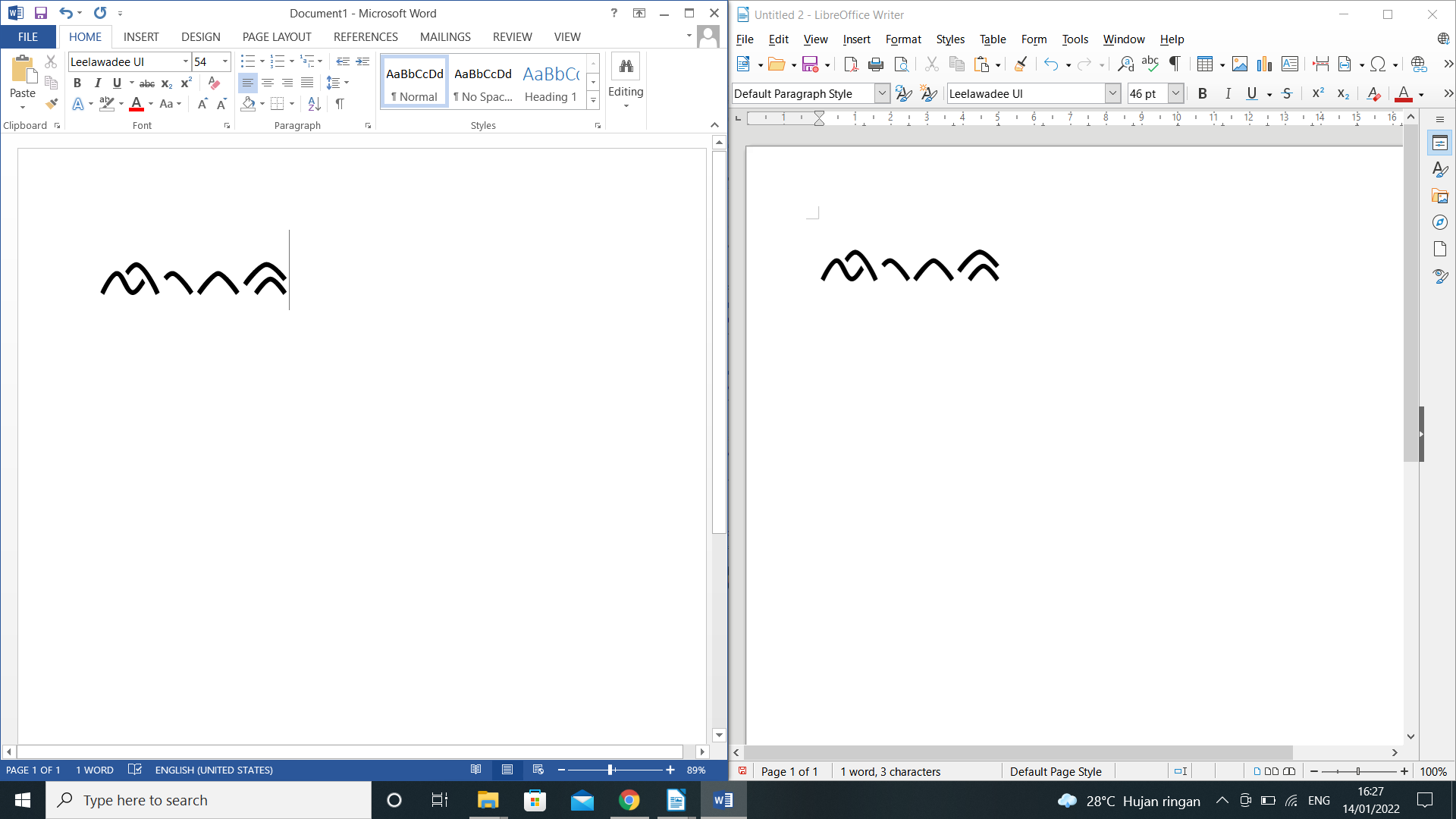Switch to Word's PAGE LAYOUT tab
The height and width of the screenshot is (819, 1456).
277,36
